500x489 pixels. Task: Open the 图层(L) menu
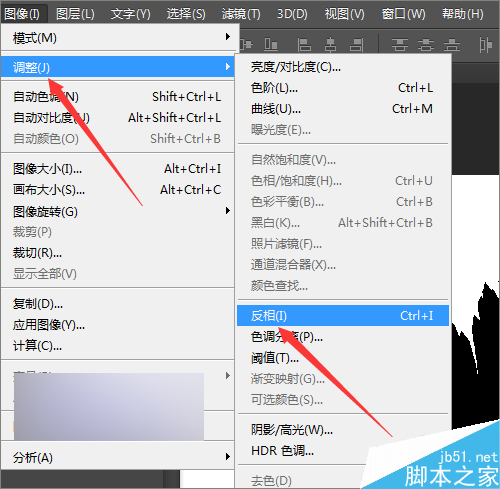[75, 14]
